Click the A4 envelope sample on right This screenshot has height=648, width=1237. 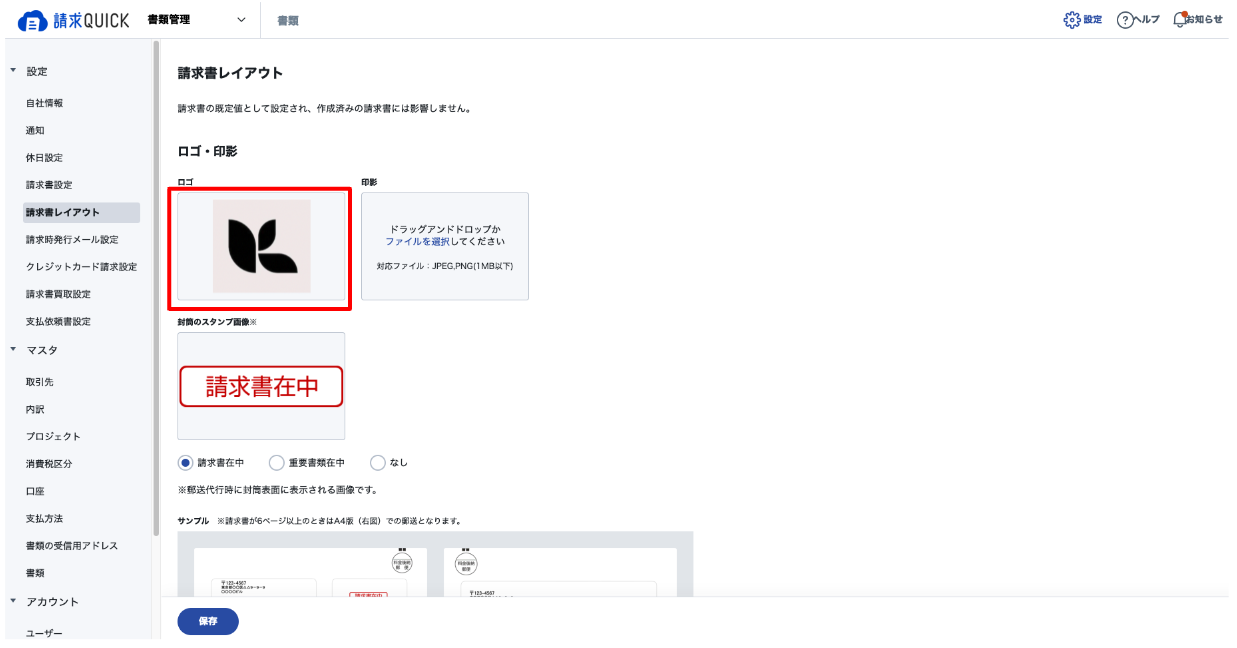point(560,572)
